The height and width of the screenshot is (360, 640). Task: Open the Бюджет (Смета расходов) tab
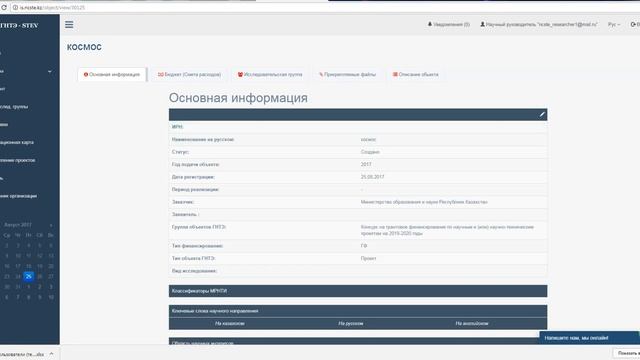189,75
